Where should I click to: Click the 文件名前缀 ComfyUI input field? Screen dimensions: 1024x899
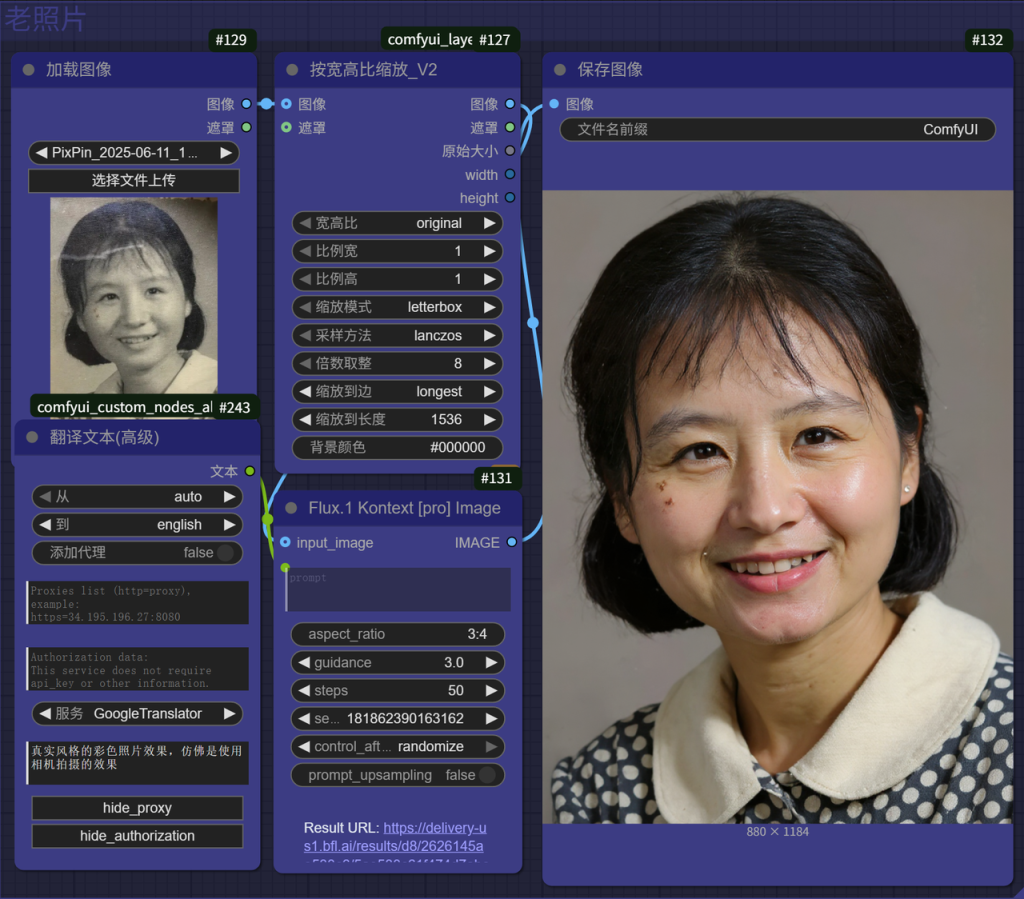777,129
